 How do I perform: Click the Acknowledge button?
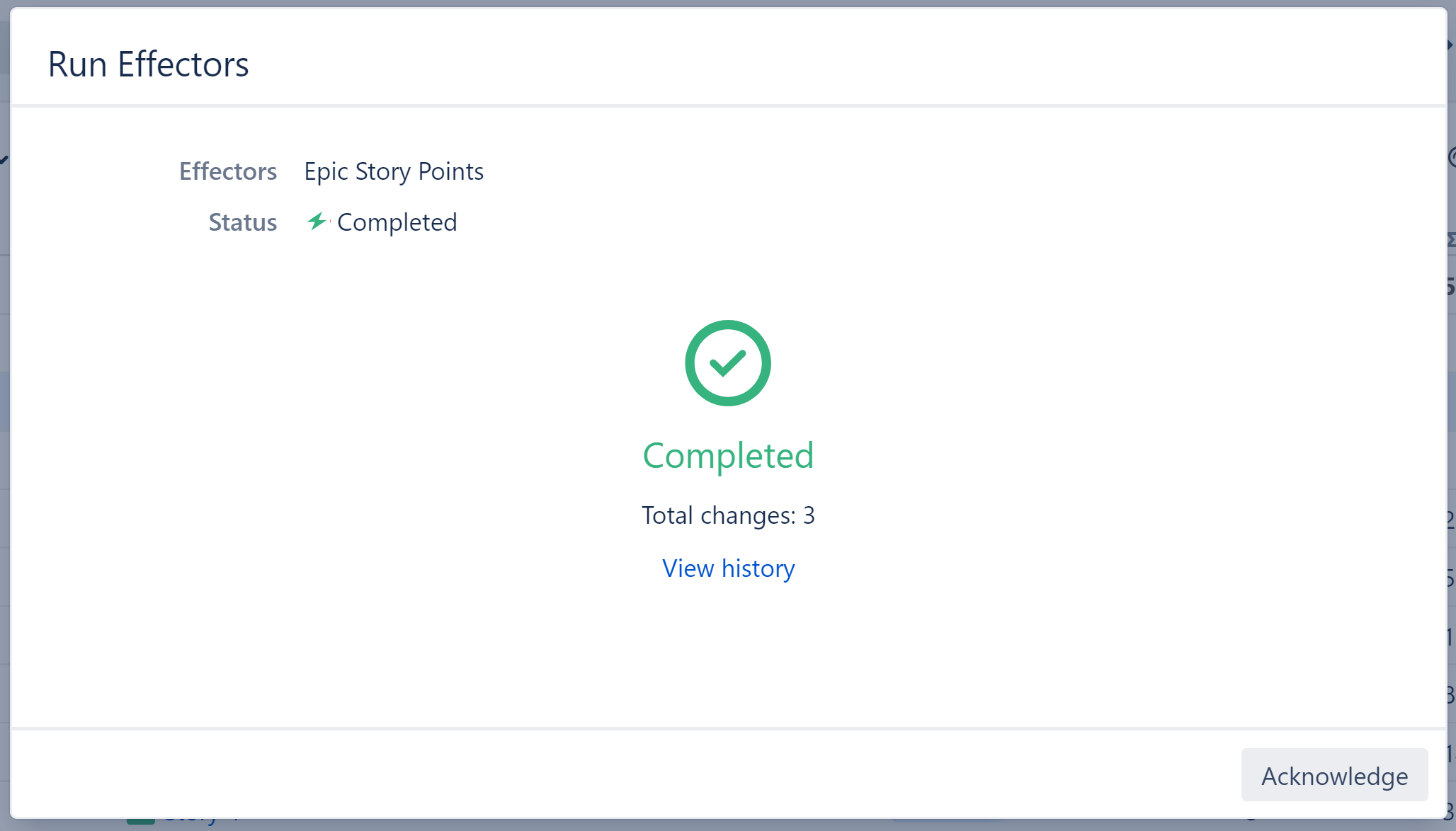point(1334,775)
